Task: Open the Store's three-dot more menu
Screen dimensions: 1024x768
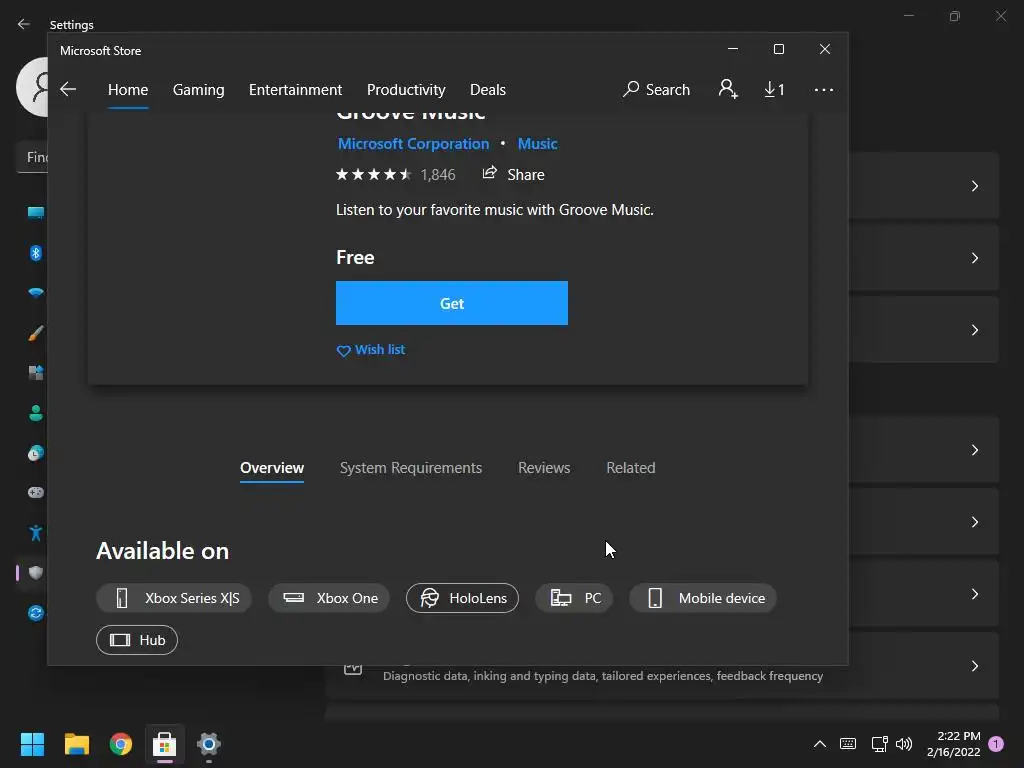Action: [824, 89]
